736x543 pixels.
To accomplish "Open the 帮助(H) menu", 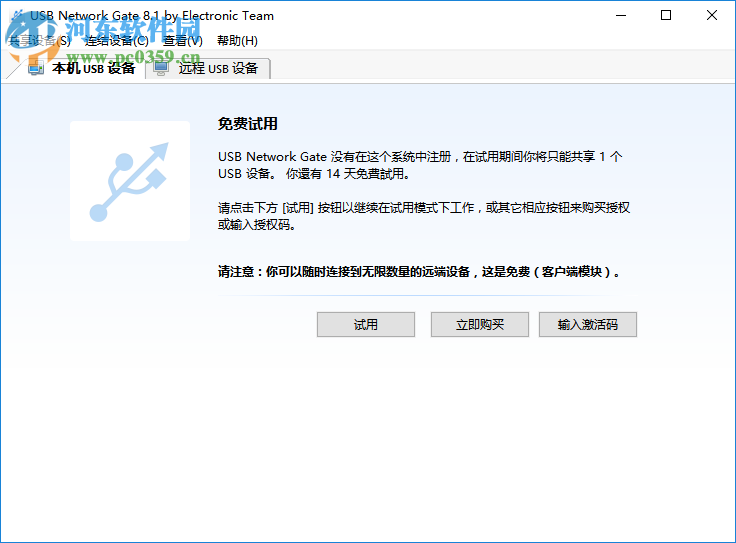I will point(237,41).
